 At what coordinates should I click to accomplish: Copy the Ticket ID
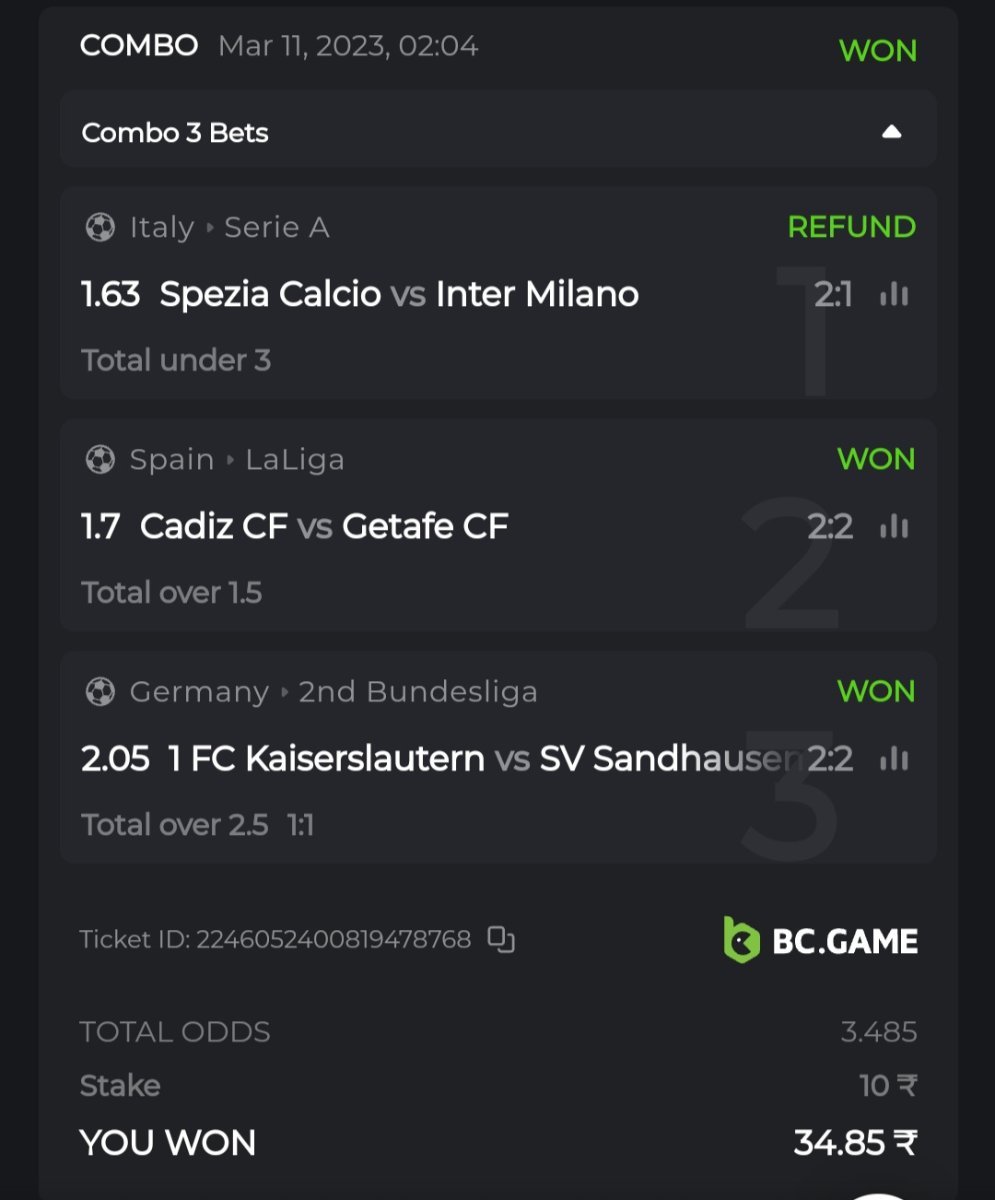click(x=501, y=940)
